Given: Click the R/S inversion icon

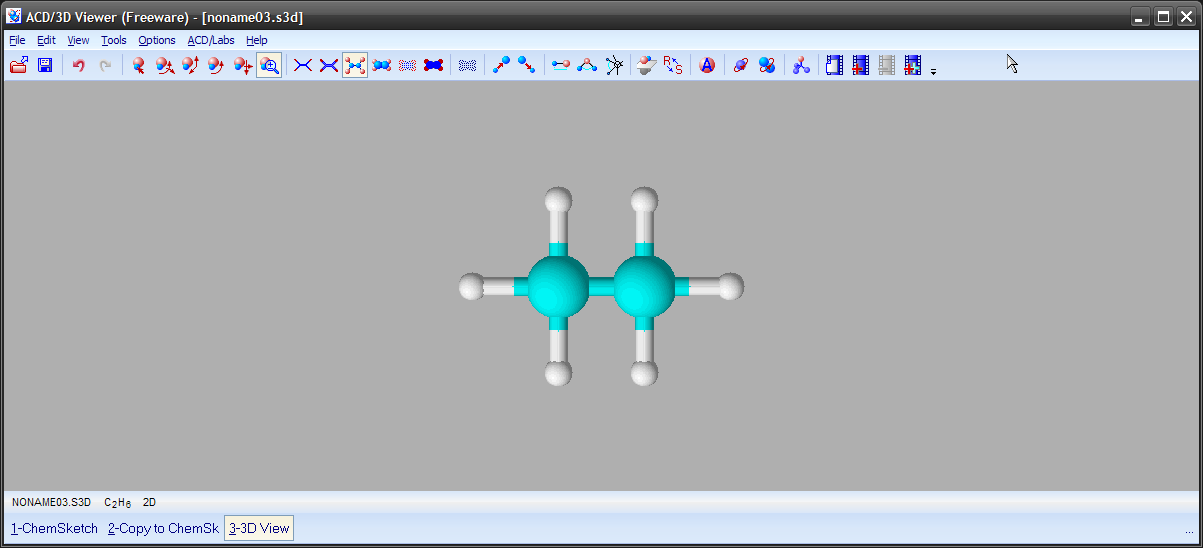Looking at the screenshot, I should click(x=673, y=66).
